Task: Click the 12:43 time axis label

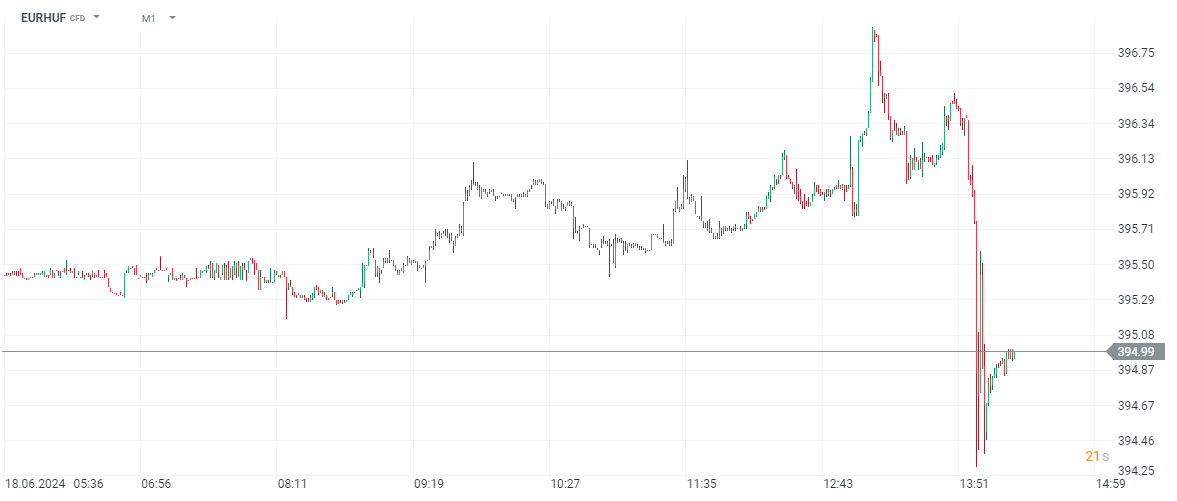Action: tap(838, 484)
